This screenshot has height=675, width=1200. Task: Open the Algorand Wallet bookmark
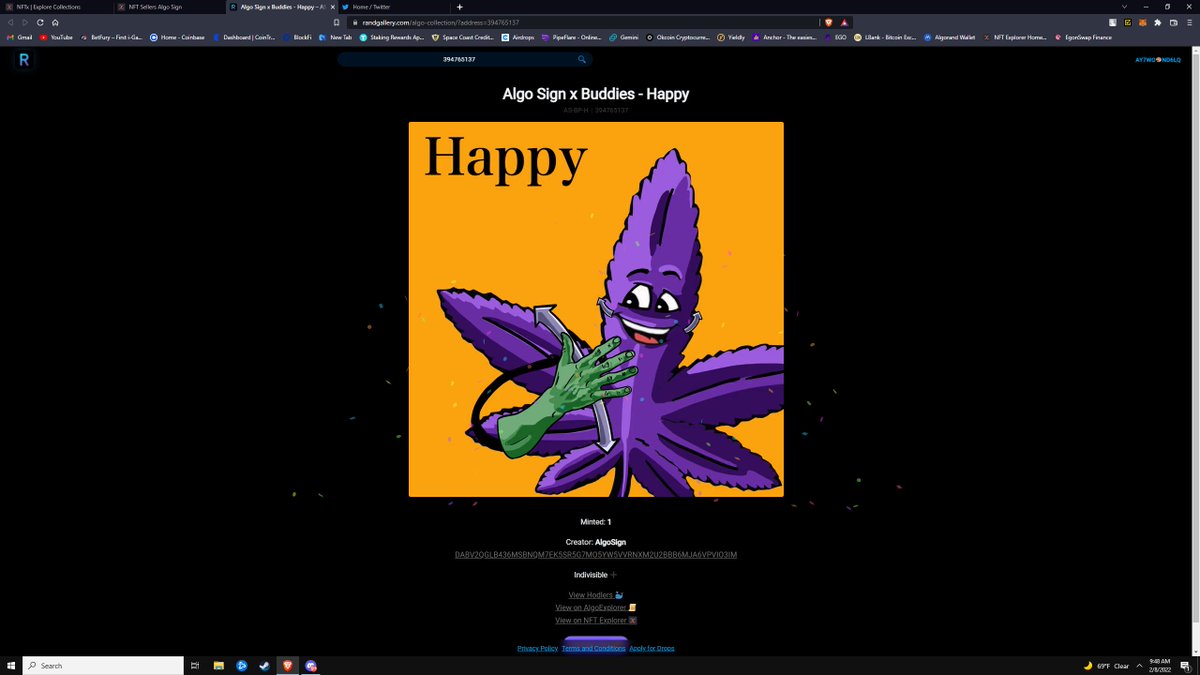click(x=949, y=37)
